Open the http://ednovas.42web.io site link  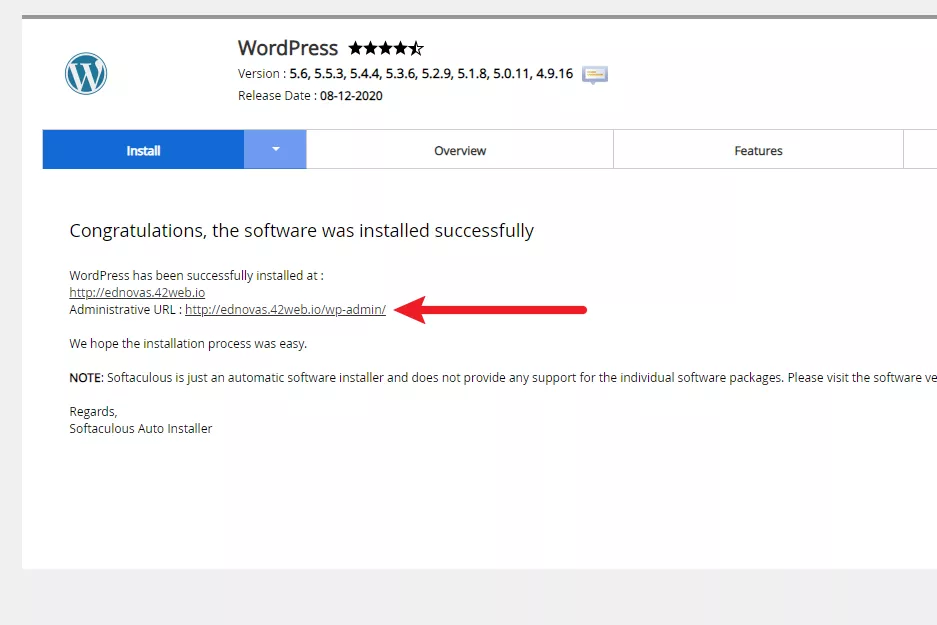pyautogui.click(x=137, y=293)
